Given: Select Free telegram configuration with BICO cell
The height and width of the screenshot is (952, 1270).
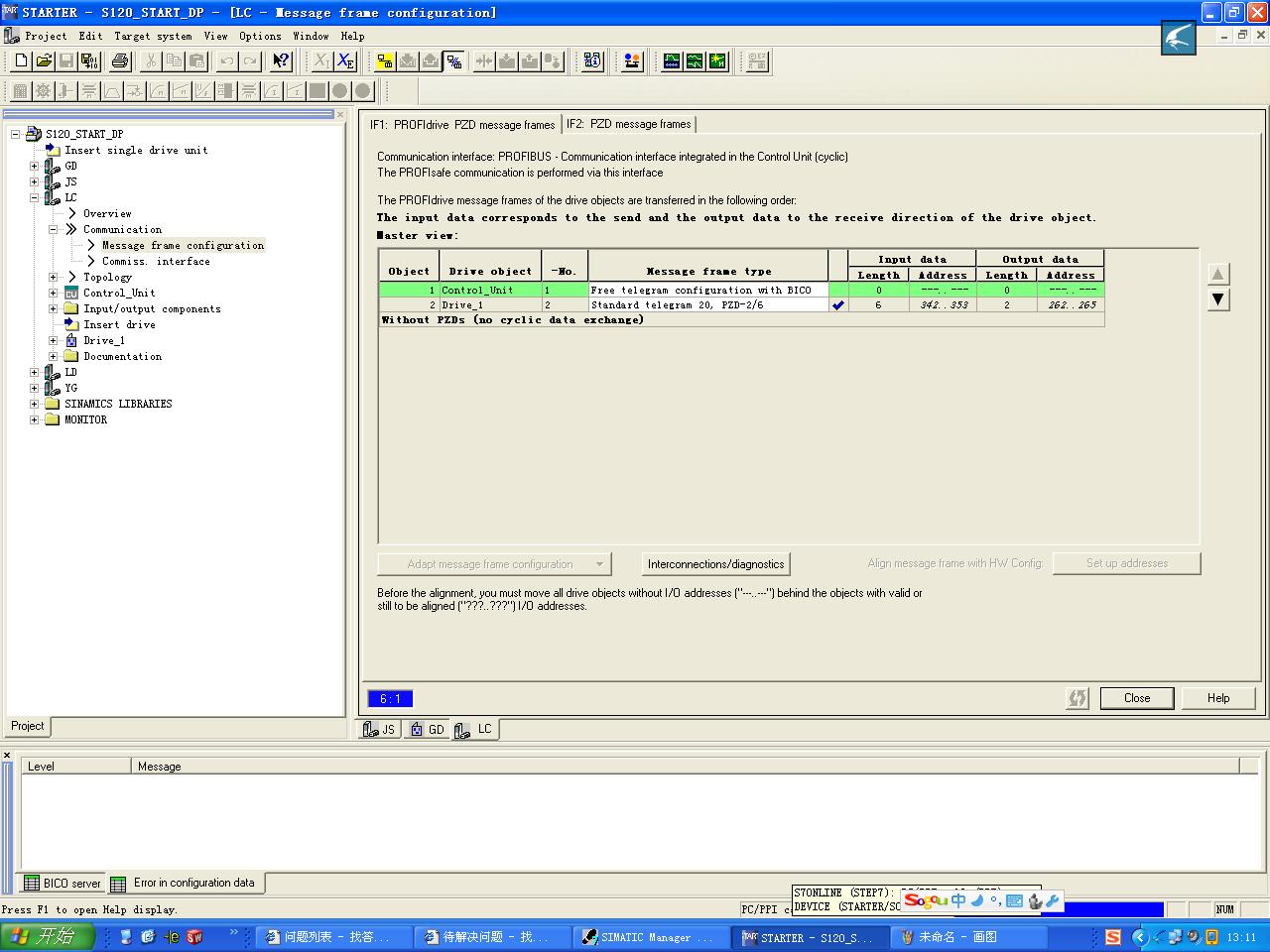Looking at the screenshot, I should 708,291.
